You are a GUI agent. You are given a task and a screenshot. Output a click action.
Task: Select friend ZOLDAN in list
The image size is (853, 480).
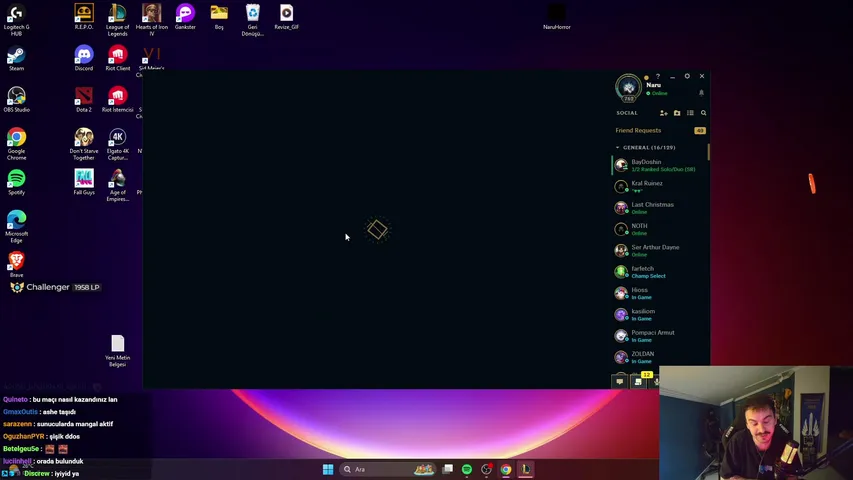(659, 356)
